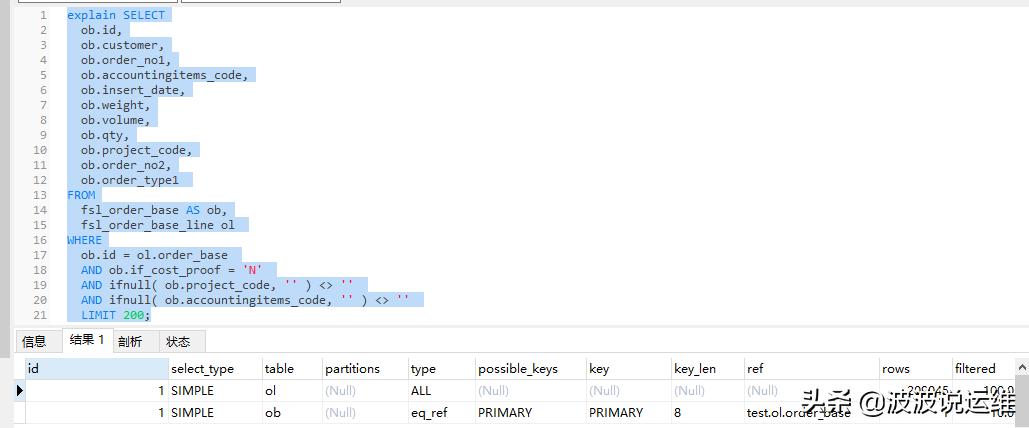The width and height of the screenshot is (1029, 428).
Task: Click the 'ob.accountingitems_code,' select line
Action: pyautogui.click(x=165, y=75)
